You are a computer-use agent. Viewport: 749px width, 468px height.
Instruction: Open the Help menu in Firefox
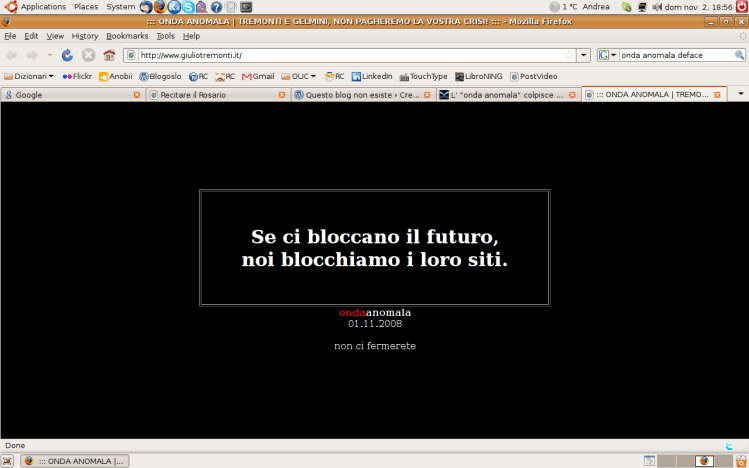pyautogui.click(x=191, y=36)
